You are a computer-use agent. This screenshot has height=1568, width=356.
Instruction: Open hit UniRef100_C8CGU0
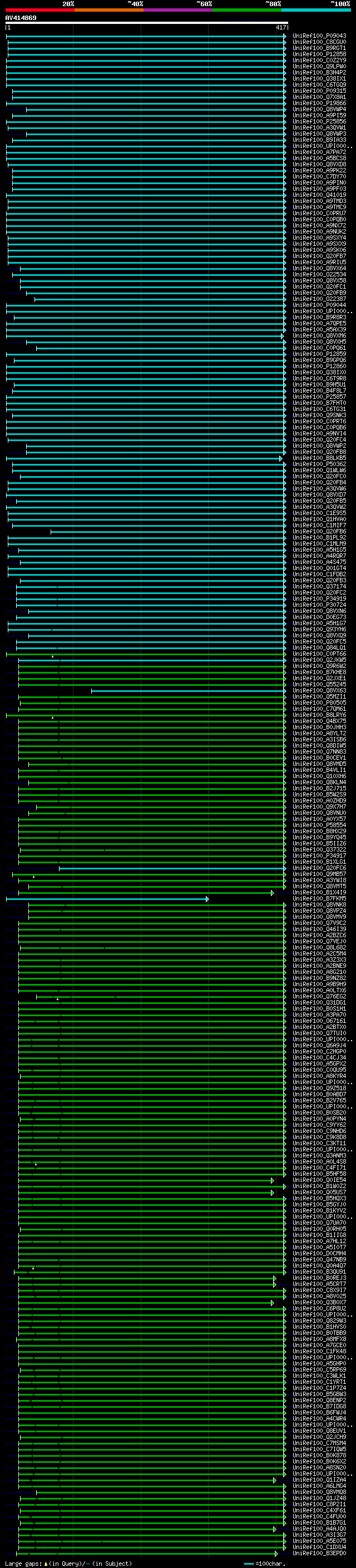click(319, 42)
